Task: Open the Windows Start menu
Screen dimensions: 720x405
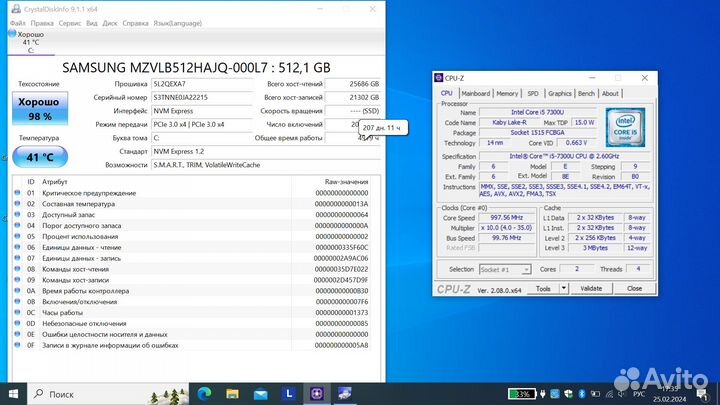Action: pyautogui.click(x=13, y=394)
